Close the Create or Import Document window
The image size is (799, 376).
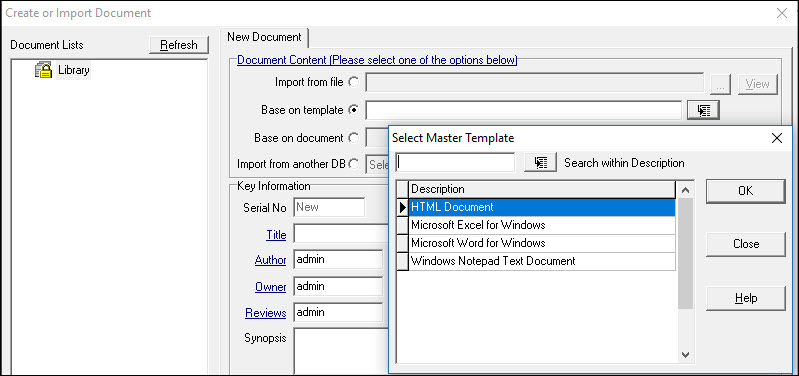[782, 13]
